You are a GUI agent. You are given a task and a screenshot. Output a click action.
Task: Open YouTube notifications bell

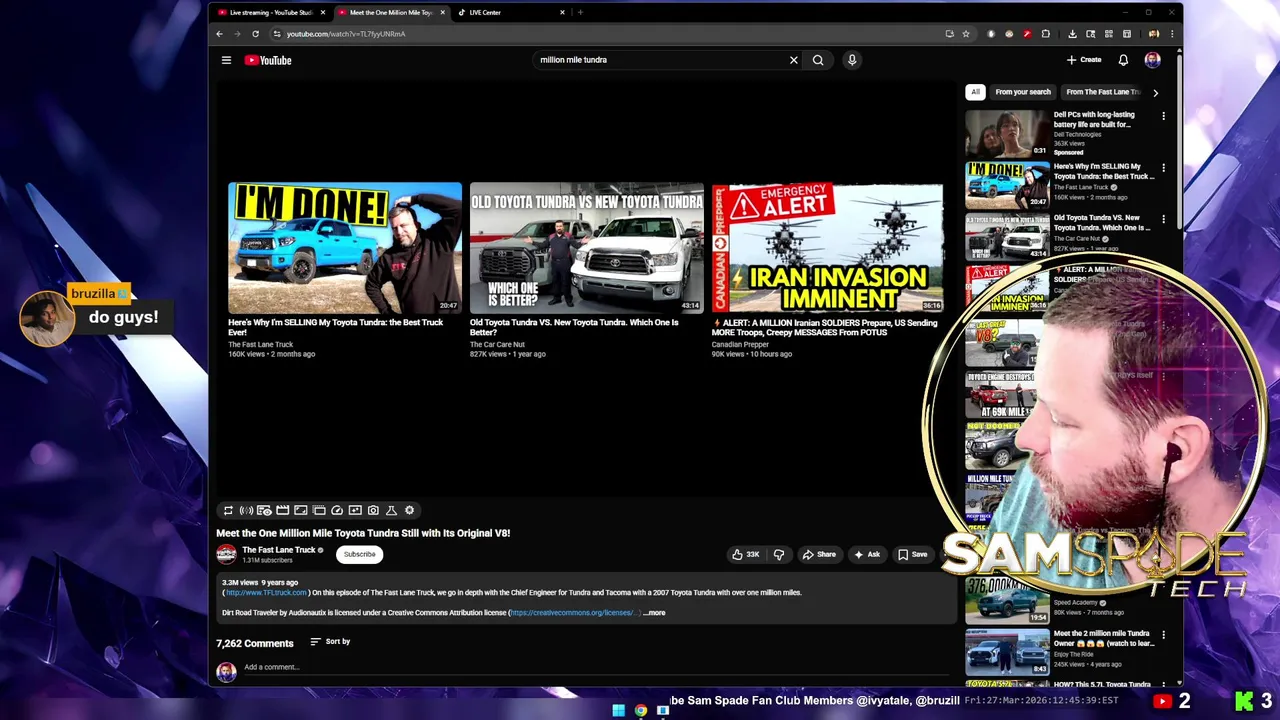click(x=1123, y=60)
